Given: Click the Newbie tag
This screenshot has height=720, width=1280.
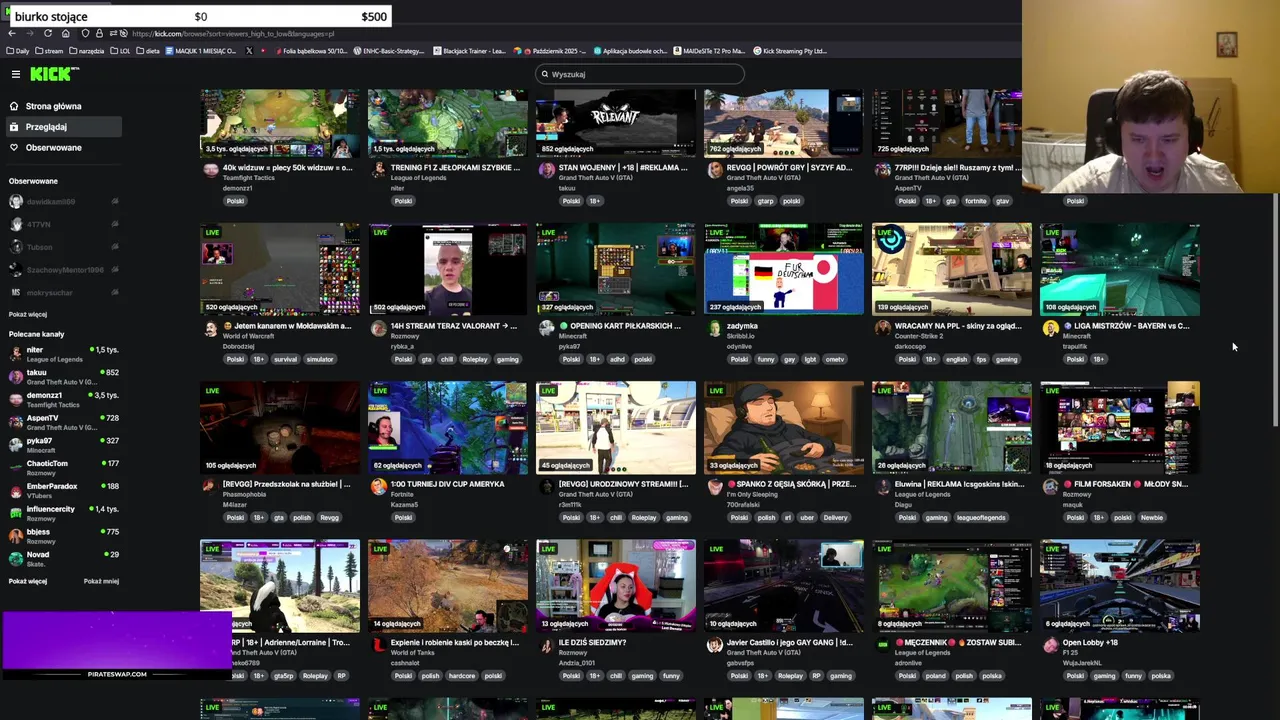Looking at the screenshot, I should (1152, 517).
